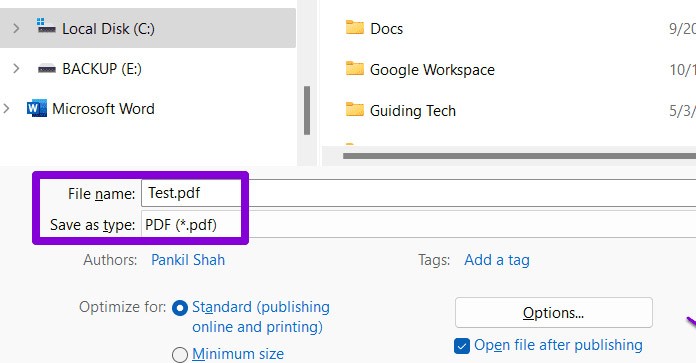
Task: Select the Google Workspace folder icon
Action: tap(355, 68)
